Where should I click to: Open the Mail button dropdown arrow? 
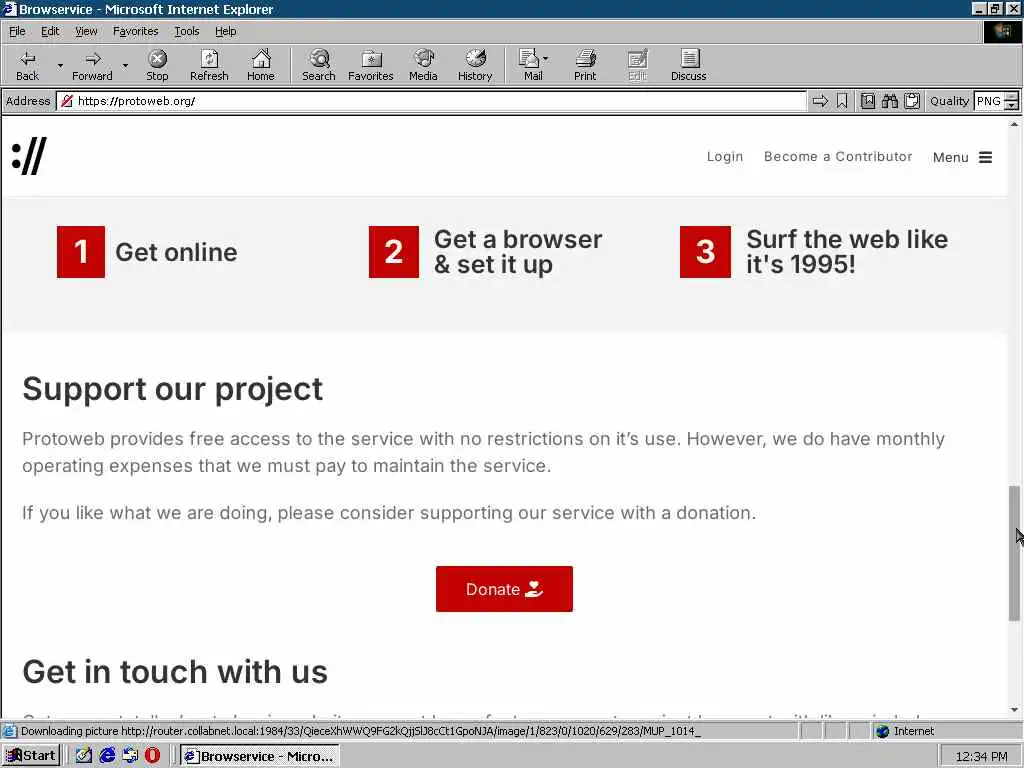coord(546,59)
